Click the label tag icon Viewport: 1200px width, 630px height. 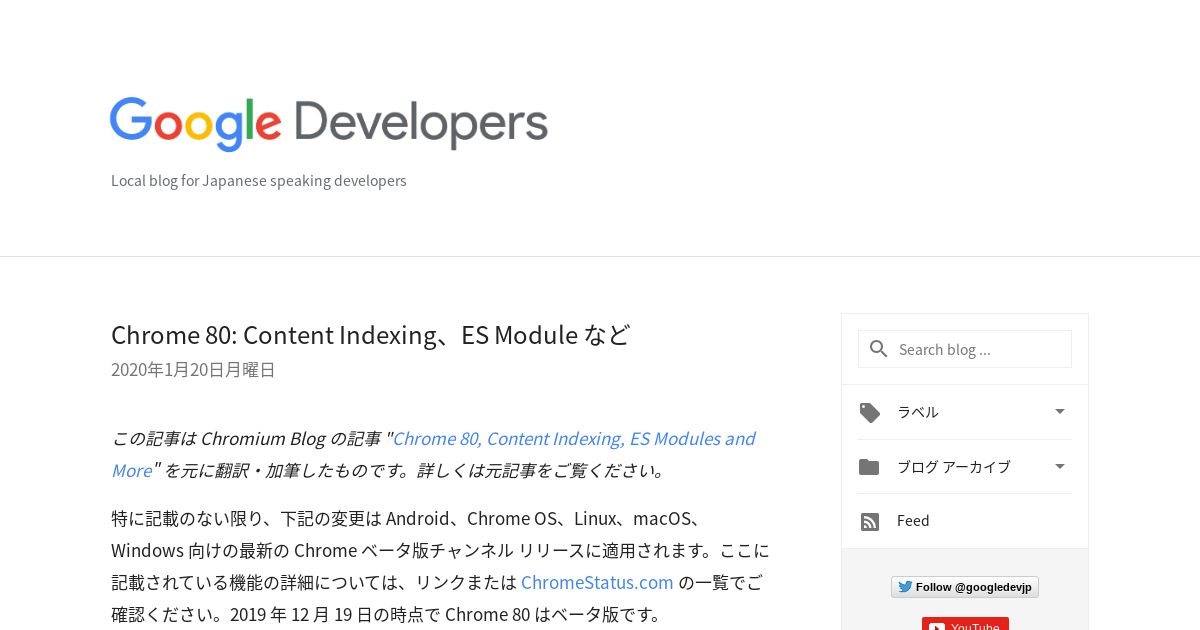tap(870, 412)
